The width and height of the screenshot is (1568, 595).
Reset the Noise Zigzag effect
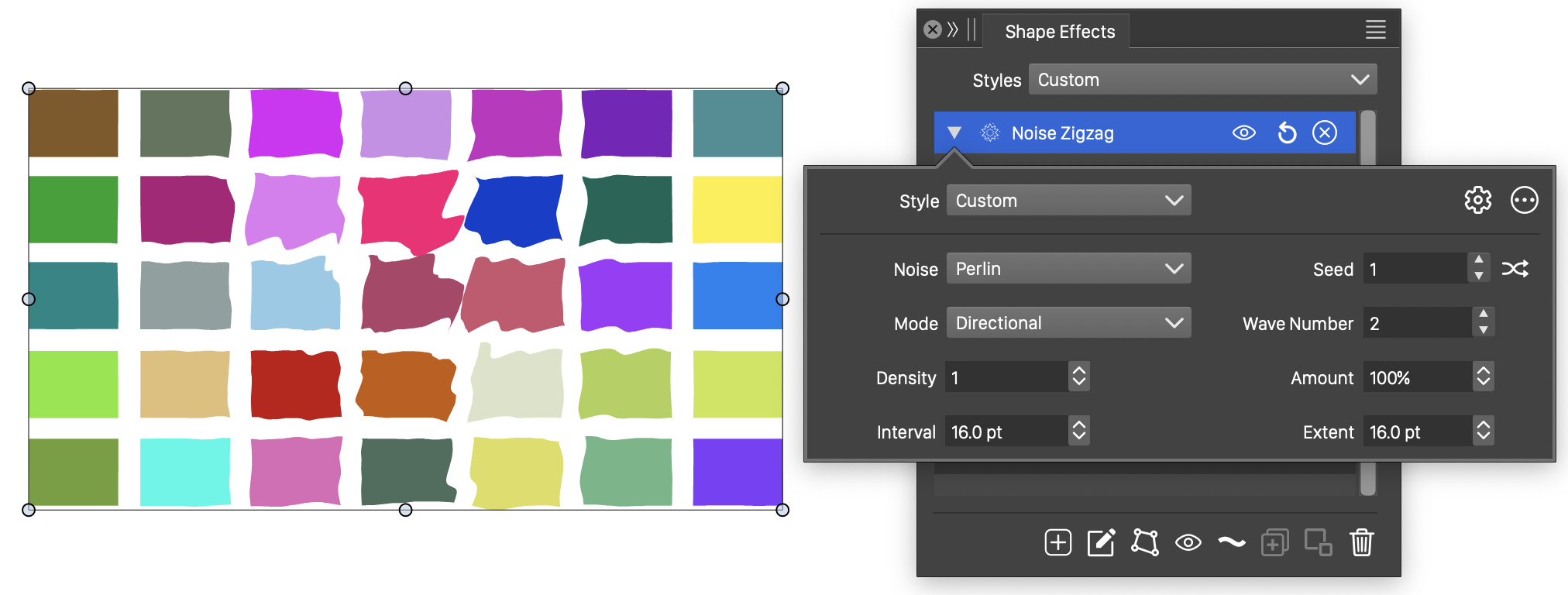pyautogui.click(x=1286, y=133)
